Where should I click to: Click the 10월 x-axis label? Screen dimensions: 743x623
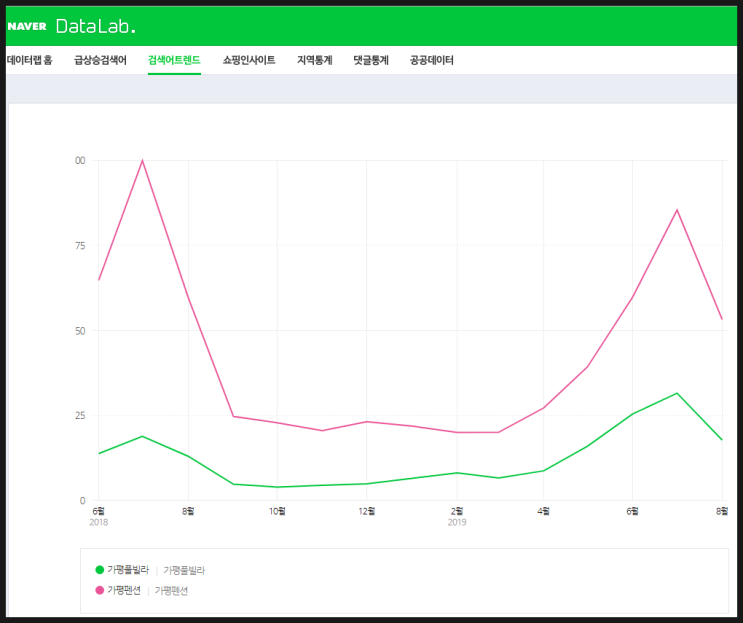277,511
